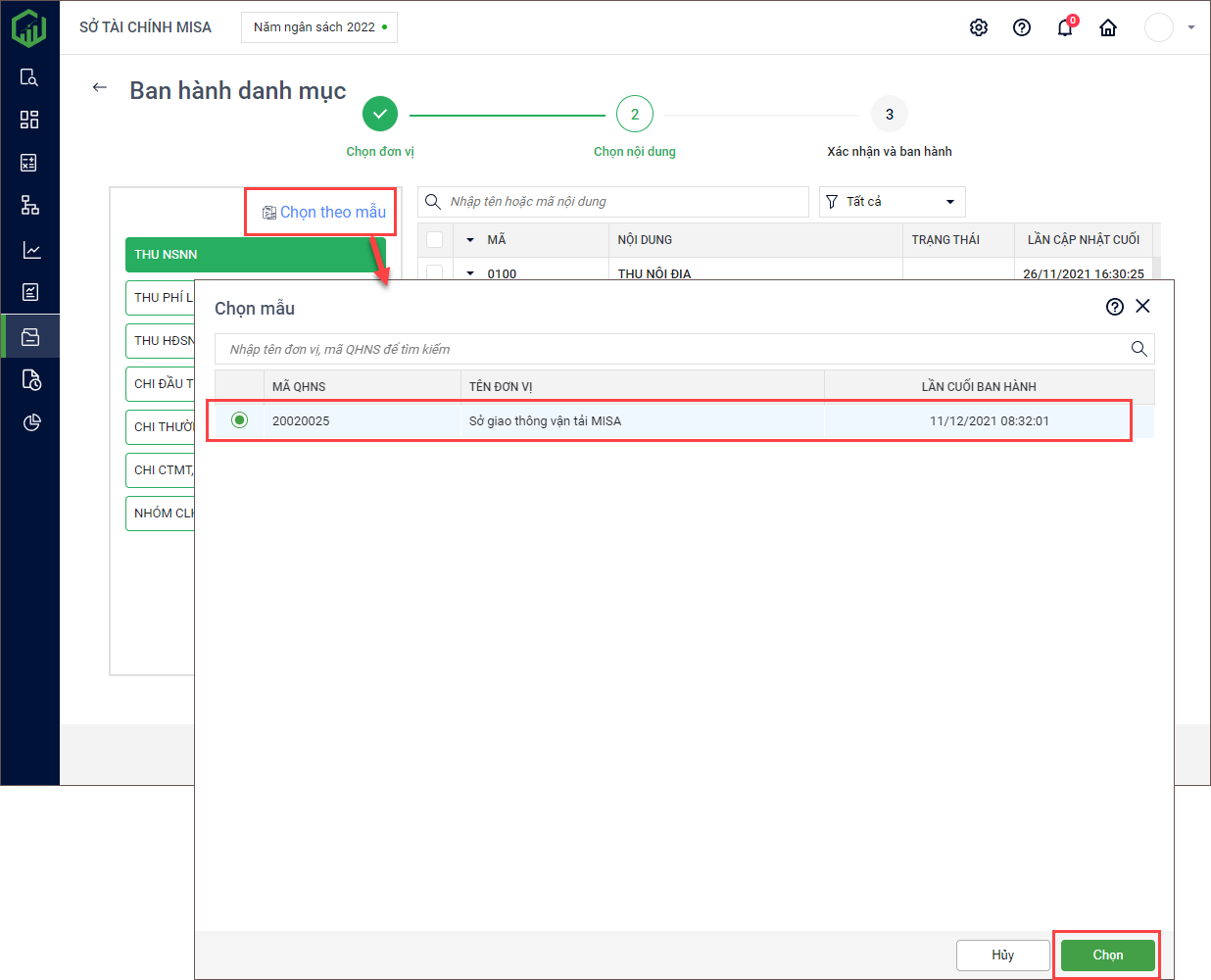Click the back arrow beside Ban hành danh mục
Screen dimensions: 1211x980
[x=99, y=87]
